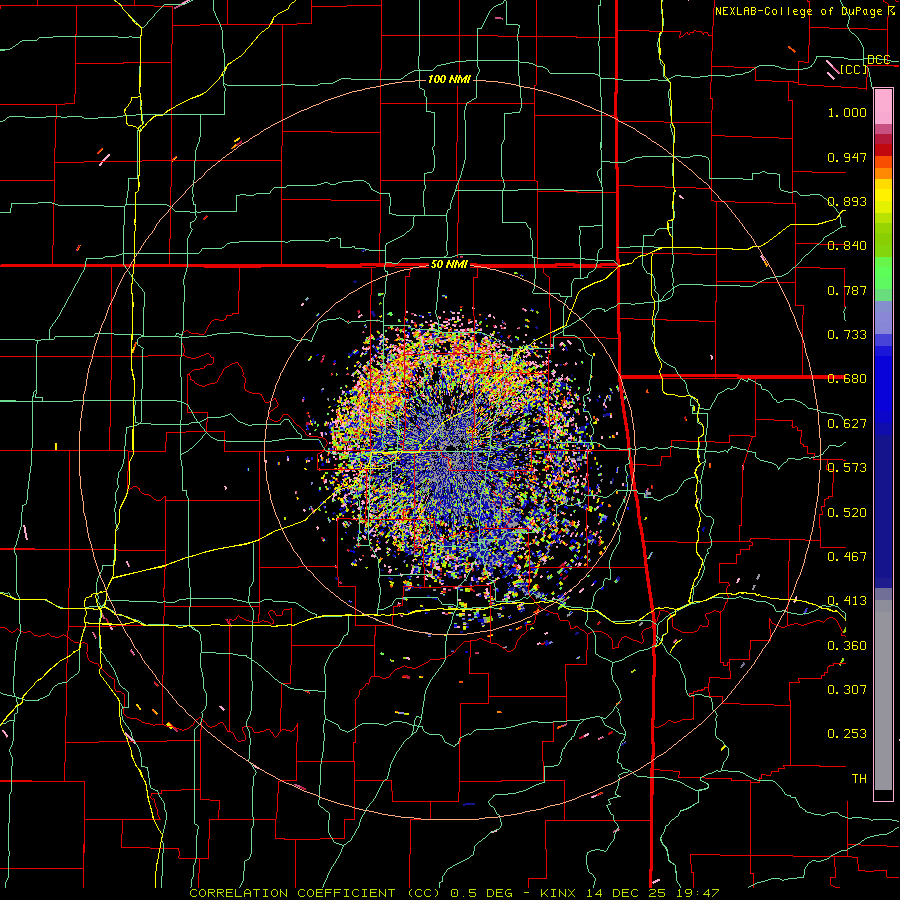Click the 50 NMI range ring label

pos(449,264)
